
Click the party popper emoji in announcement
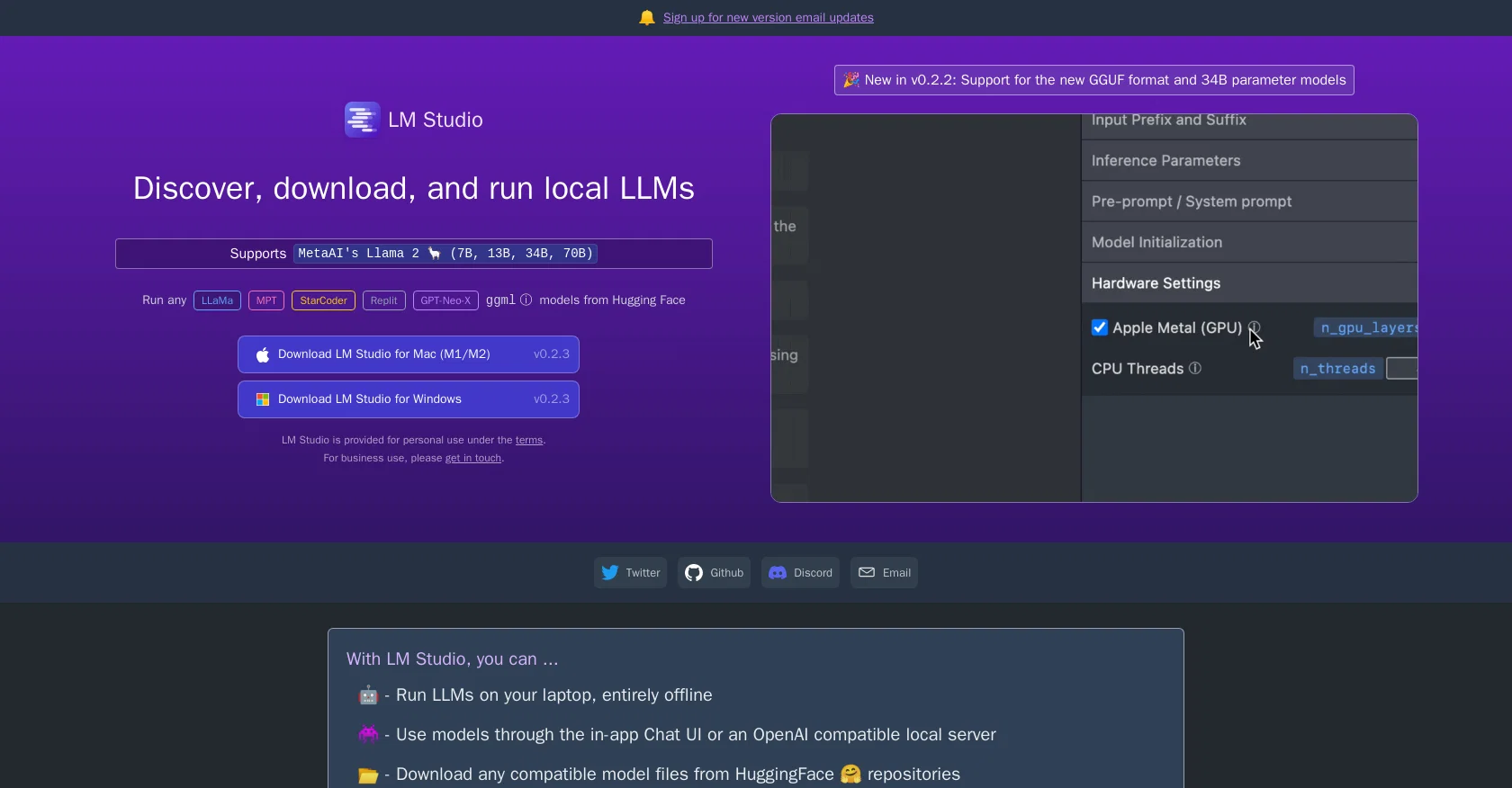tap(851, 80)
